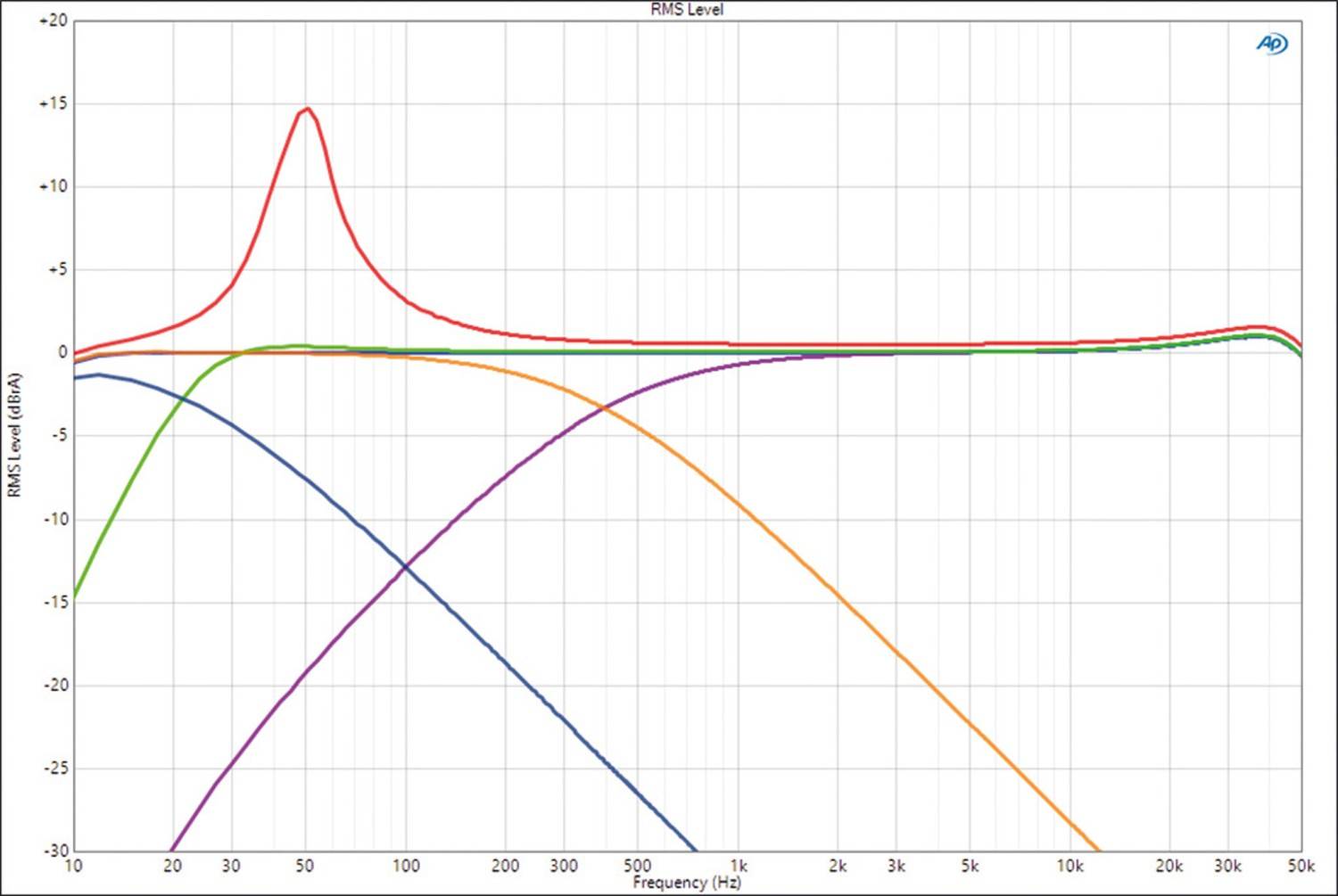Click where the blue and purple curves cross
This screenshot has width=1338, height=896.
click(406, 566)
